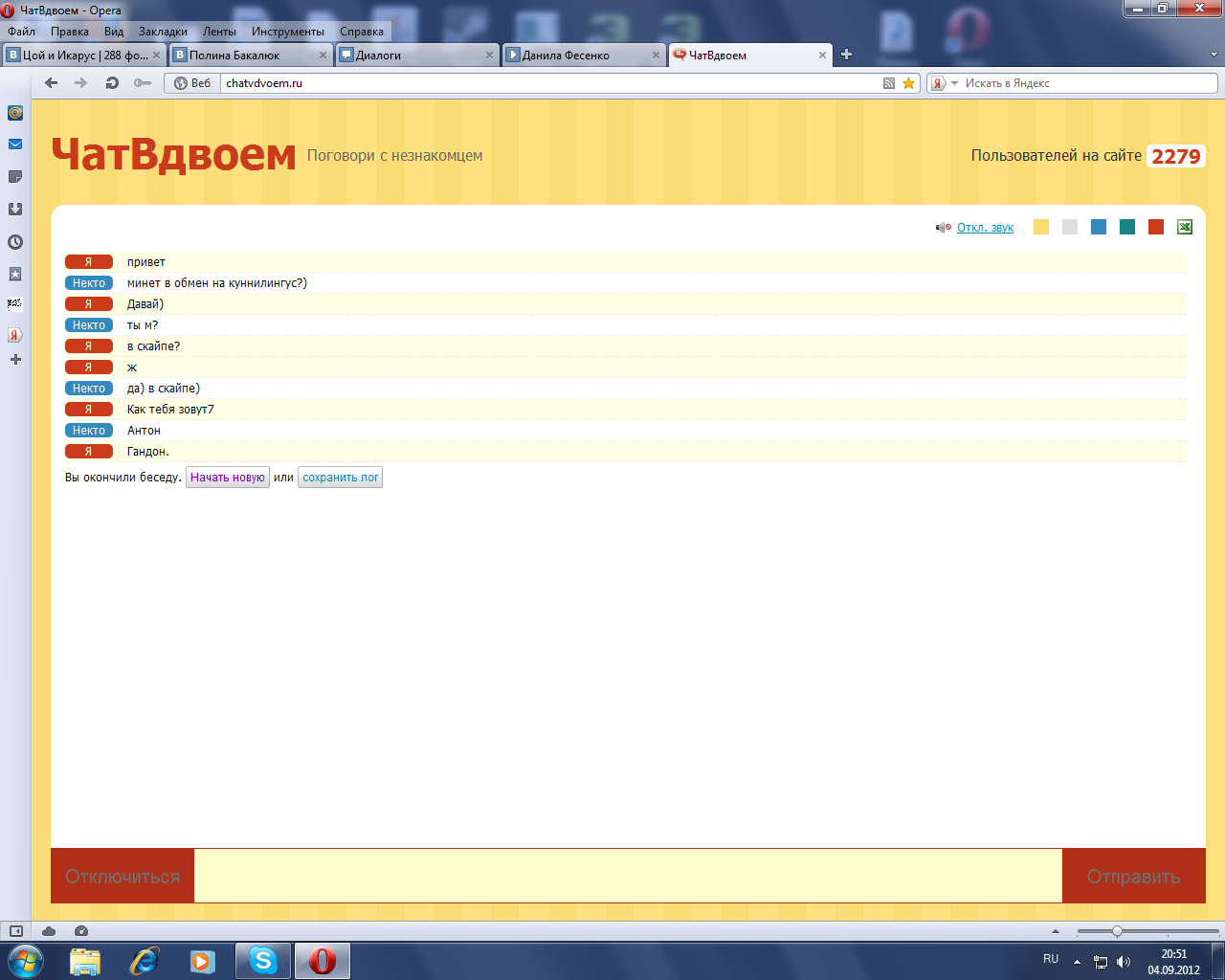Click the forward navigation arrow

[81, 83]
